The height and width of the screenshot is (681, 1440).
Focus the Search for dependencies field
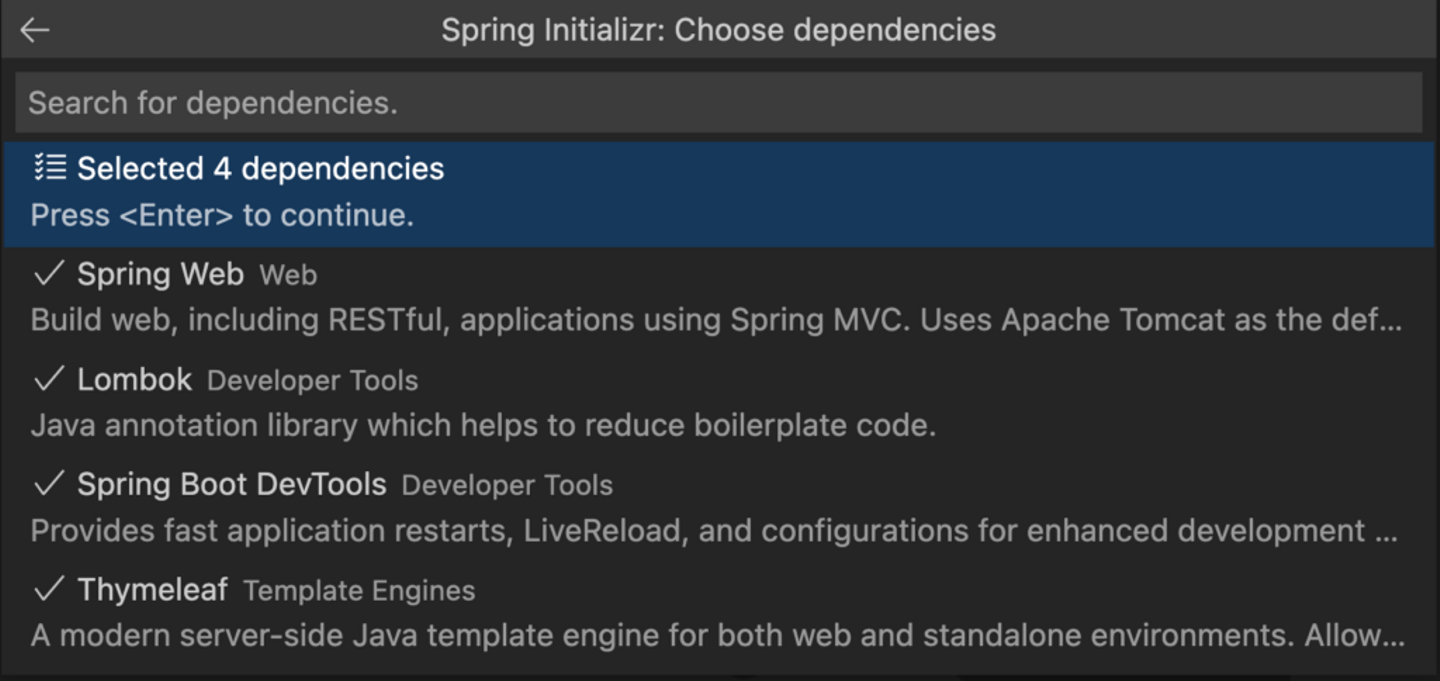pyautogui.click(x=718, y=103)
